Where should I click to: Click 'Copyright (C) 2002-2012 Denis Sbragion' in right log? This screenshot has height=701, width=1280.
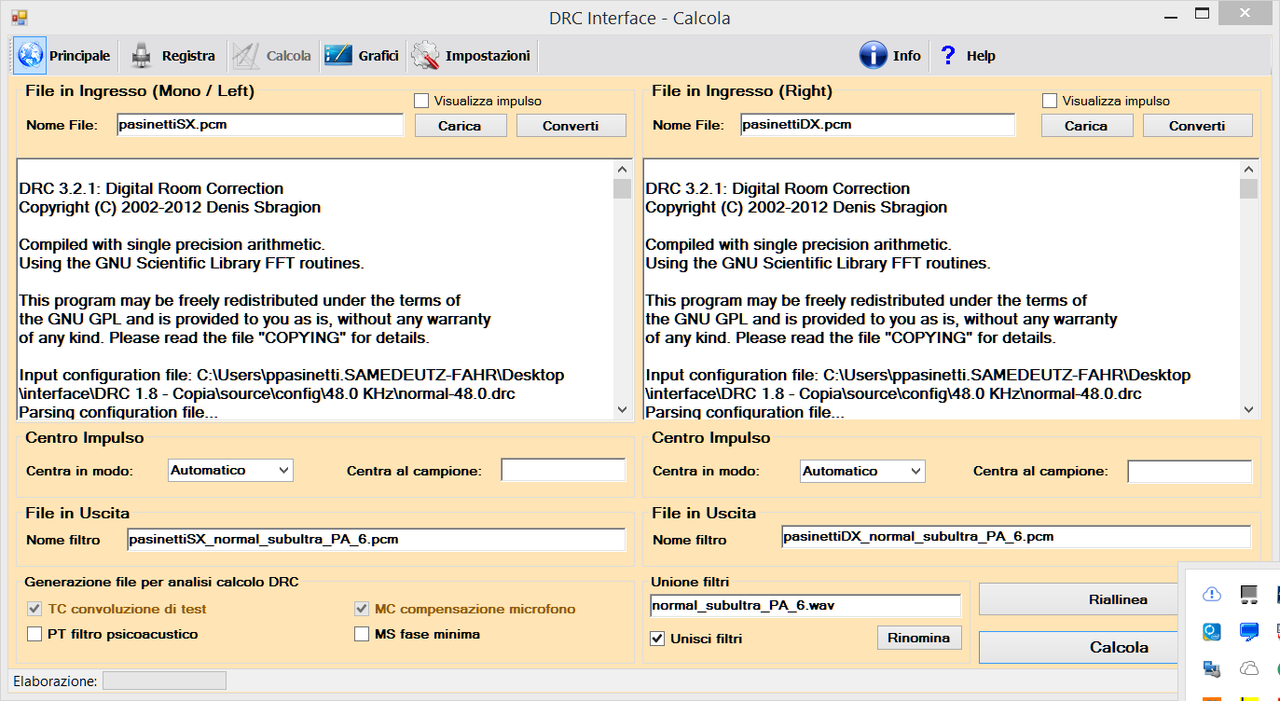point(796,207)
